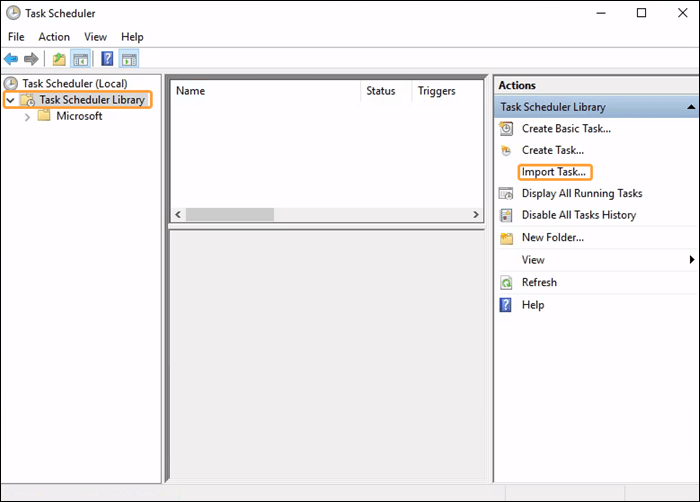Select Task Scheduler (Local) root node

tap(75, 84)
